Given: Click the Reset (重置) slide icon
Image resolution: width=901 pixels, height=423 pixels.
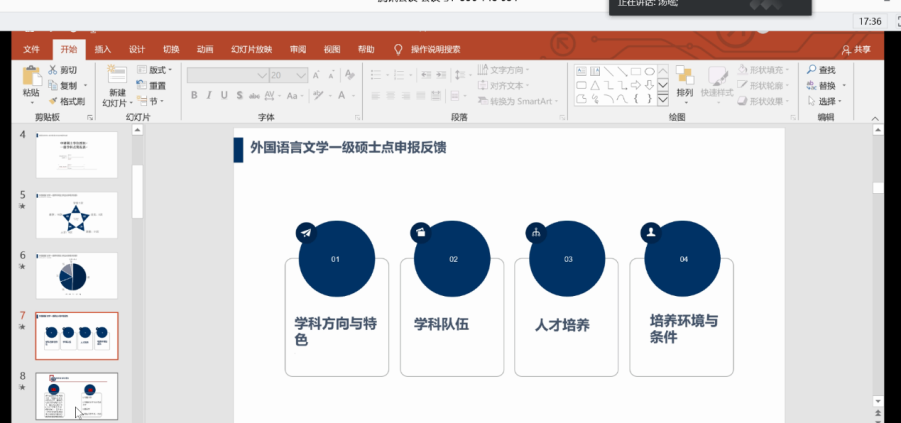Looking at the screenshot, I should (x=141, y=85).
